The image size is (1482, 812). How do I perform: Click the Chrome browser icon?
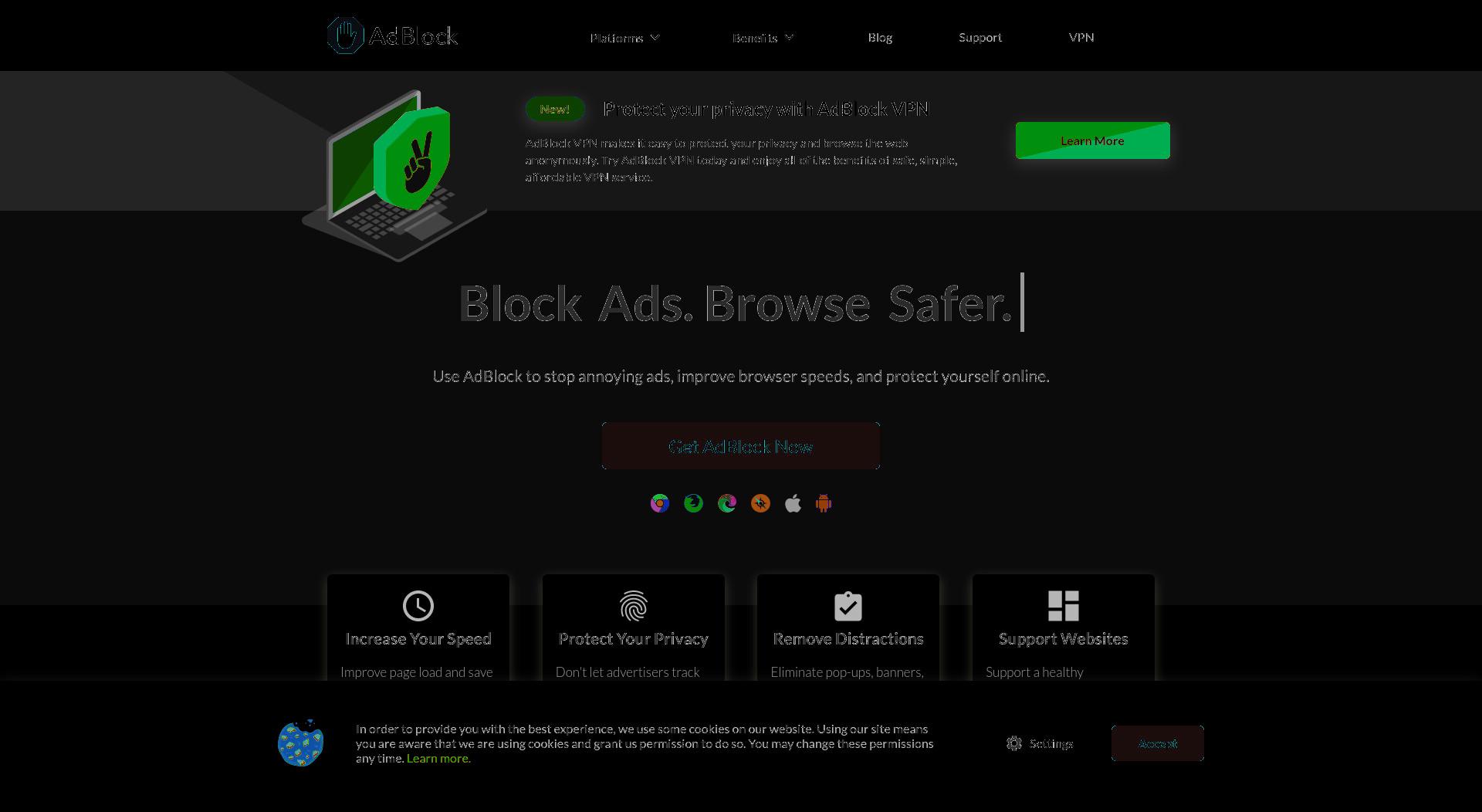point(660,504)
